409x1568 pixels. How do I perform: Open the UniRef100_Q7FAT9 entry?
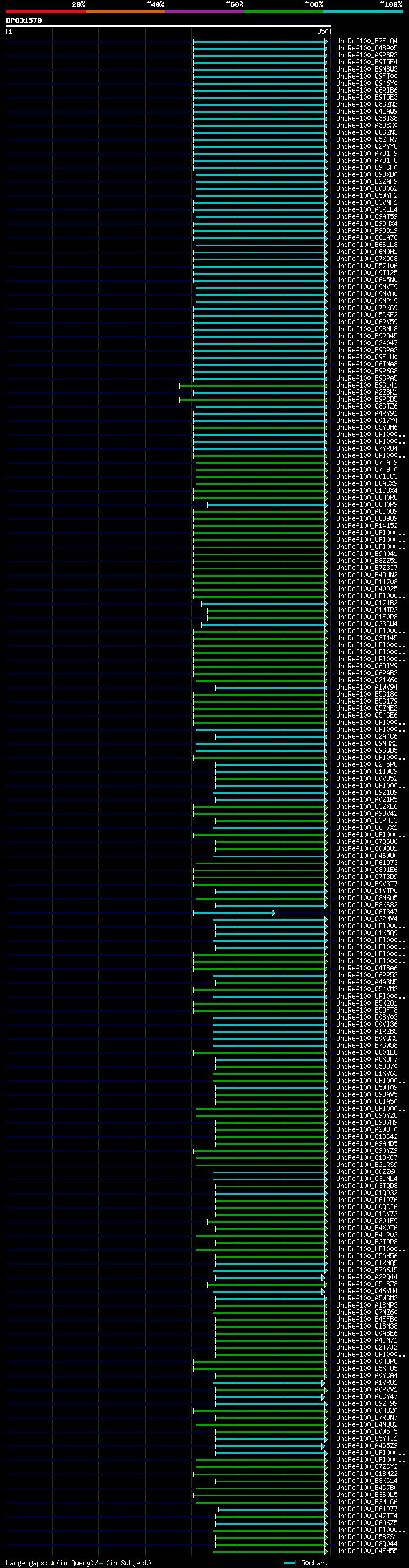pyautogui.click(x=367, y=462)
